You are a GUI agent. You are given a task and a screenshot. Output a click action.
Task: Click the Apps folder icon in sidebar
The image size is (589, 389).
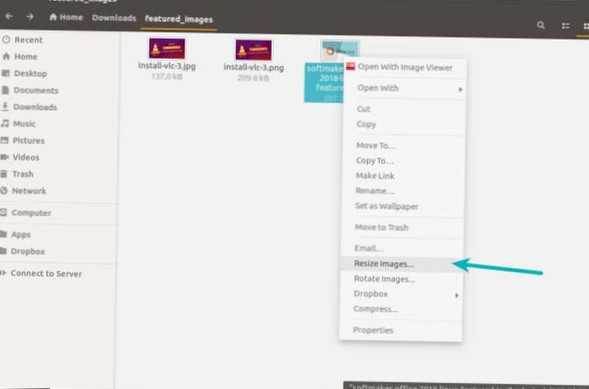tap(4, 234)
